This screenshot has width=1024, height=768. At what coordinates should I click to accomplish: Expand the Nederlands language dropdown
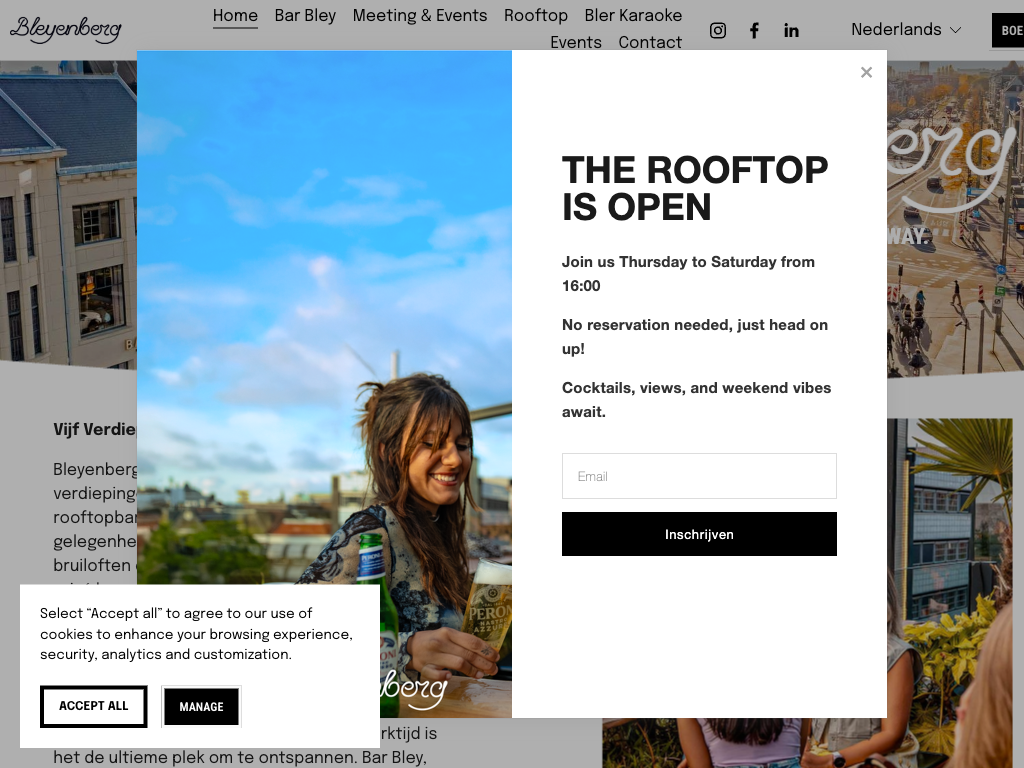coord(906,29)
